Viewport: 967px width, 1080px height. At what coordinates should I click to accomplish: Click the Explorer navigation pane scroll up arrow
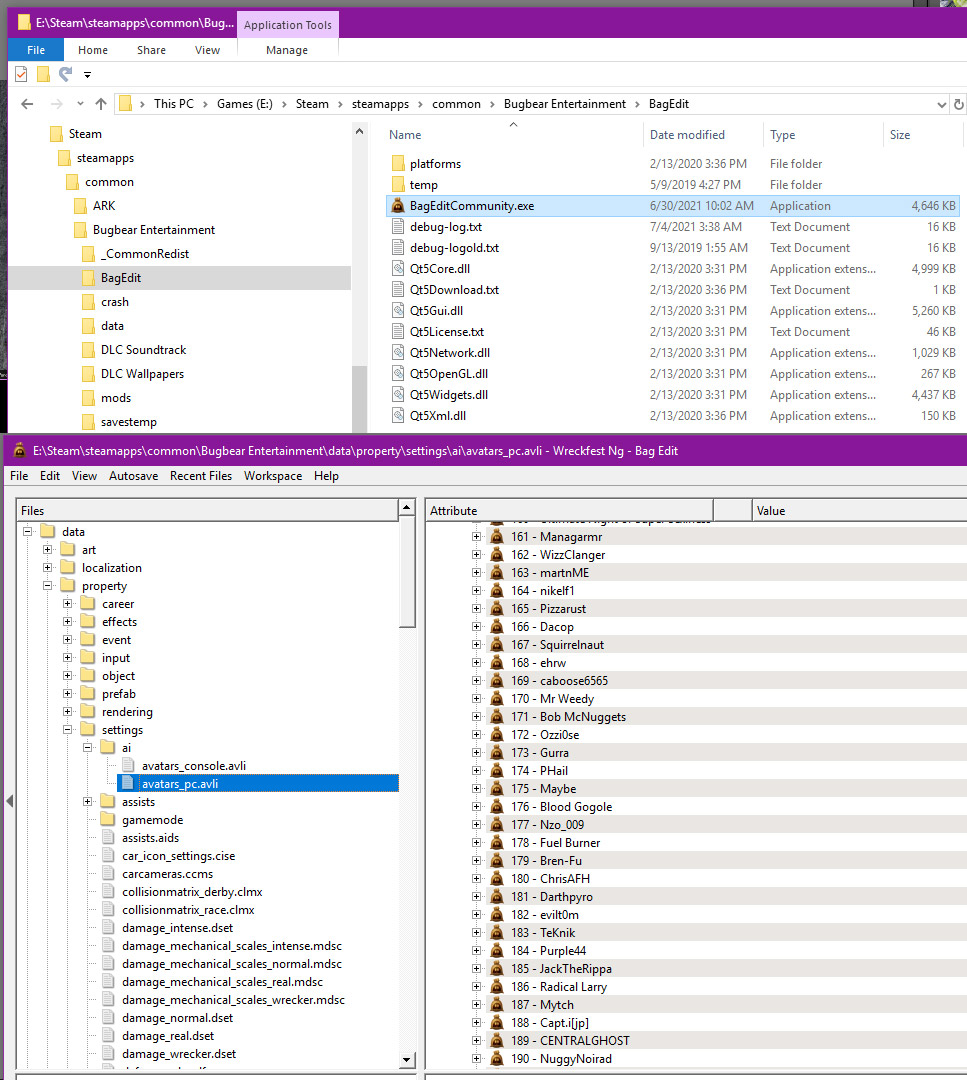(x=359, y=131)
